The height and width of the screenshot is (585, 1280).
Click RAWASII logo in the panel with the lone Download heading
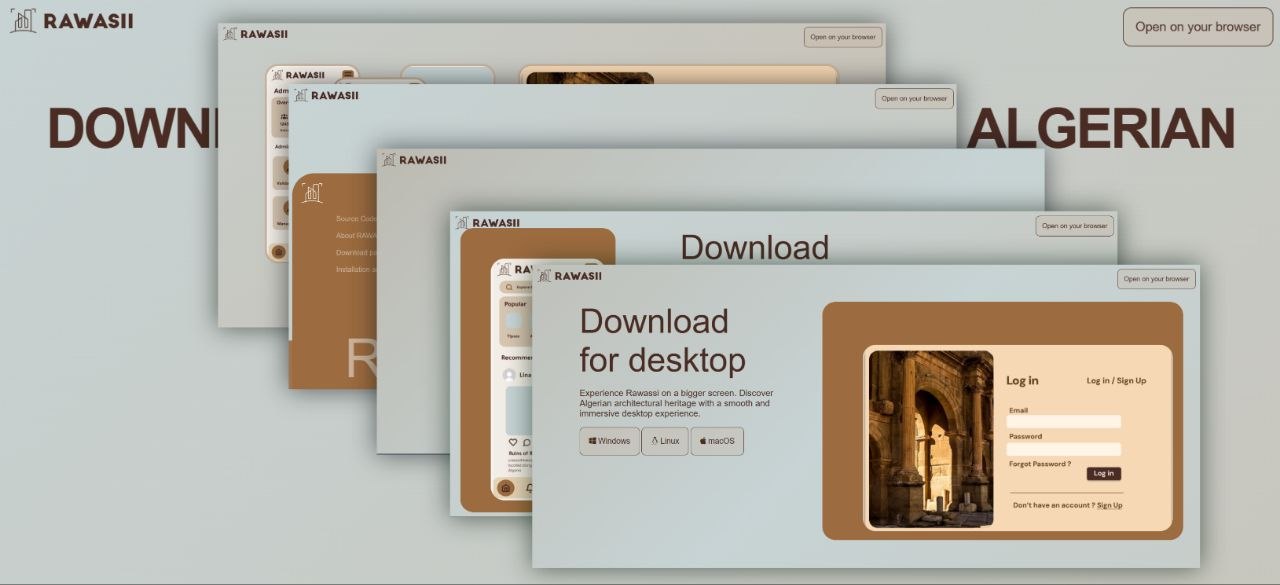click(488, 223)
